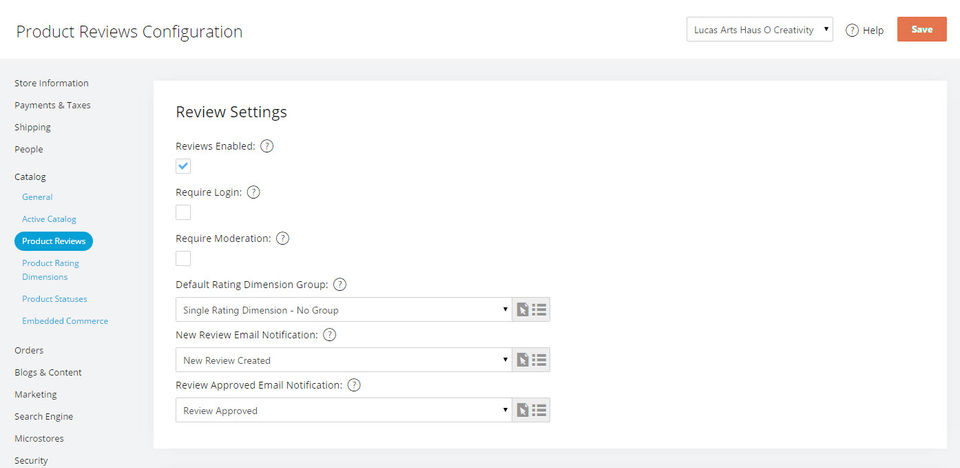960x468 pixels.
Task: Open help tooltip for Review Approved Email Notification
Action: pos(354,385)
